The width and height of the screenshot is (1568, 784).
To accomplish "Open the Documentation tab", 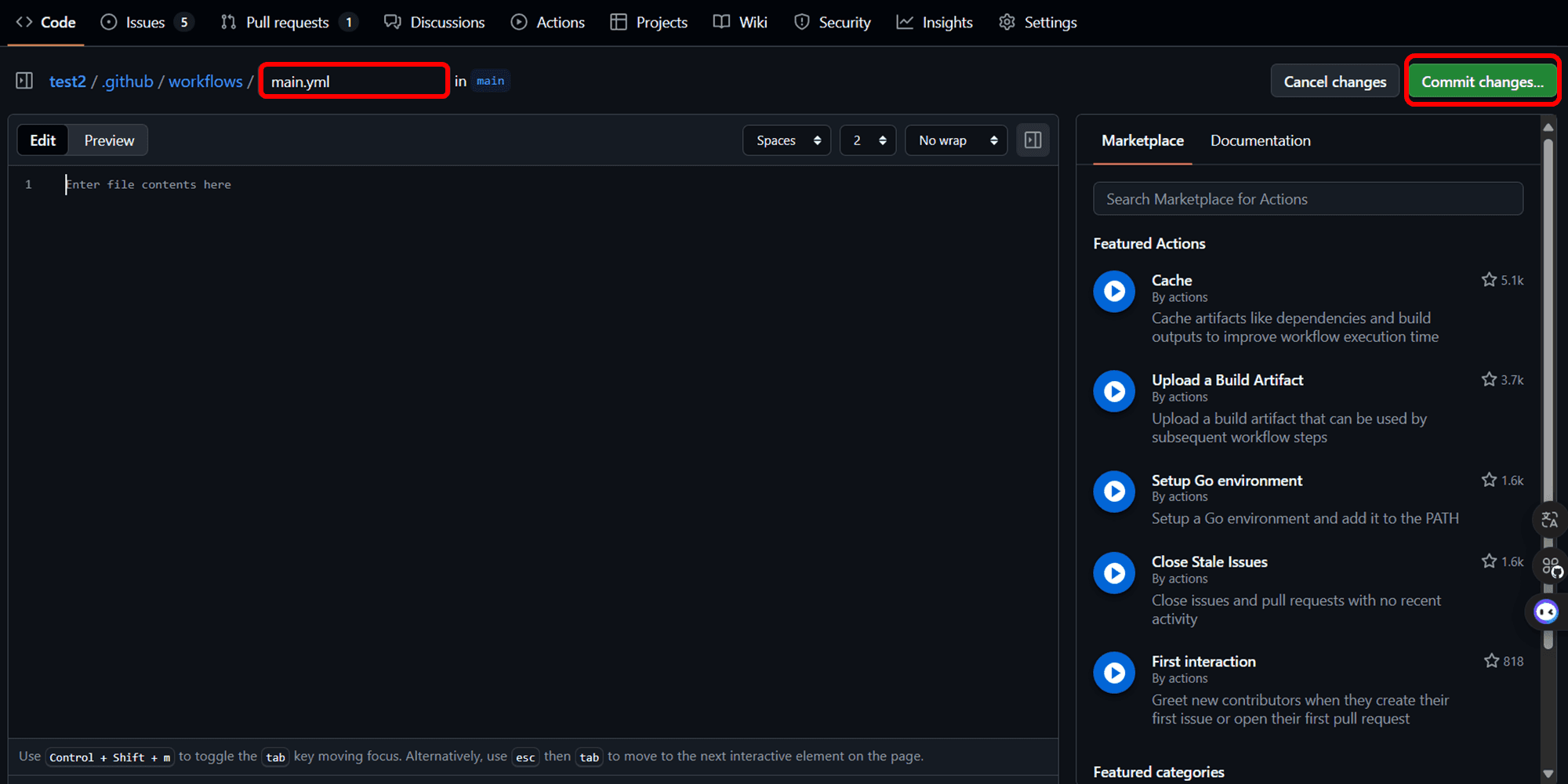I will (x=1260, y=140).
